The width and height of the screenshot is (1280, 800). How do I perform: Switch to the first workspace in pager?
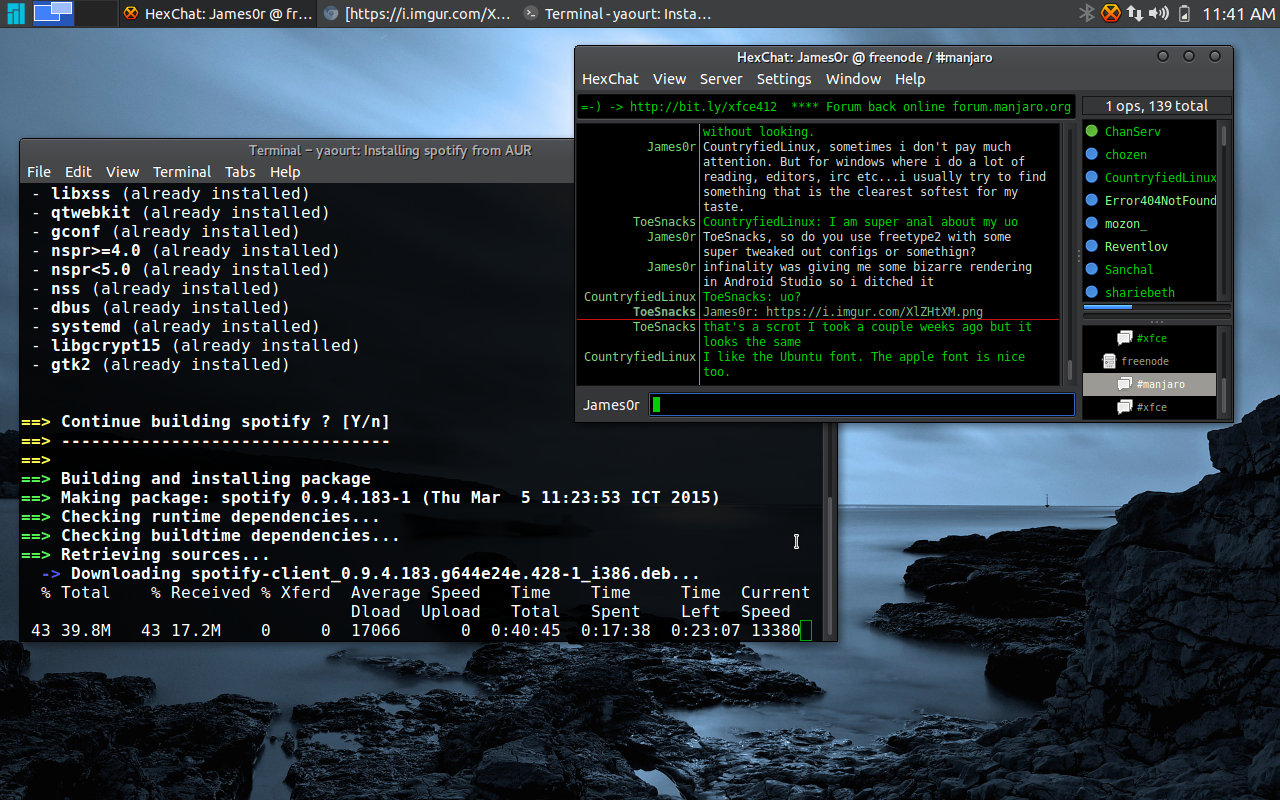(x=54, y=13)
